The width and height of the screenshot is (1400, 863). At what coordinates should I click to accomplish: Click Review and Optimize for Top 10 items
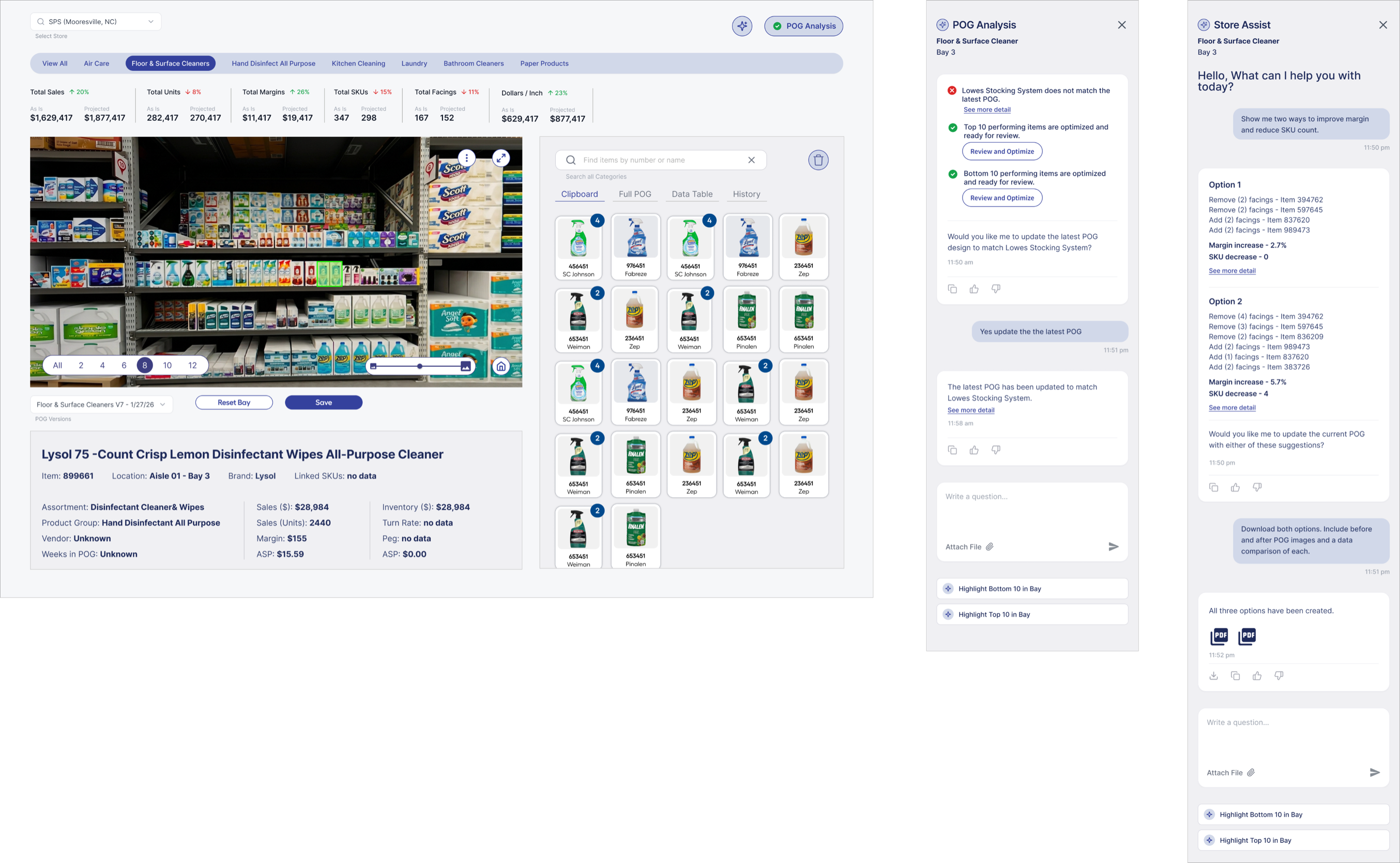[x=1002, y=152]
